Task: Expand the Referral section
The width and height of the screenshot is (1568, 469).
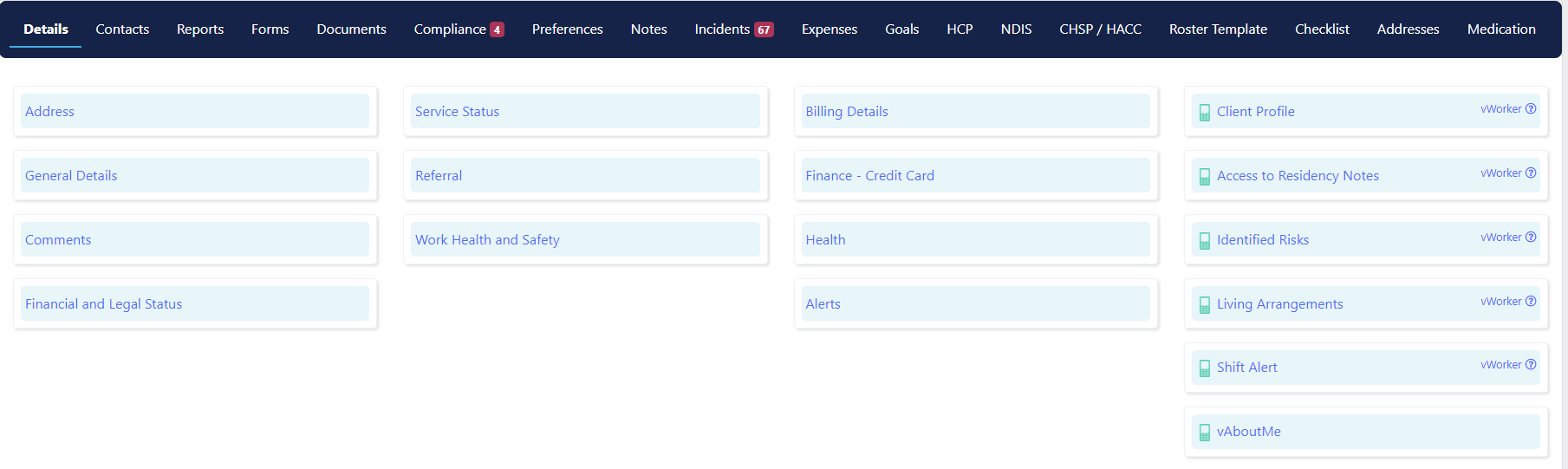Action: pos(585,175)
